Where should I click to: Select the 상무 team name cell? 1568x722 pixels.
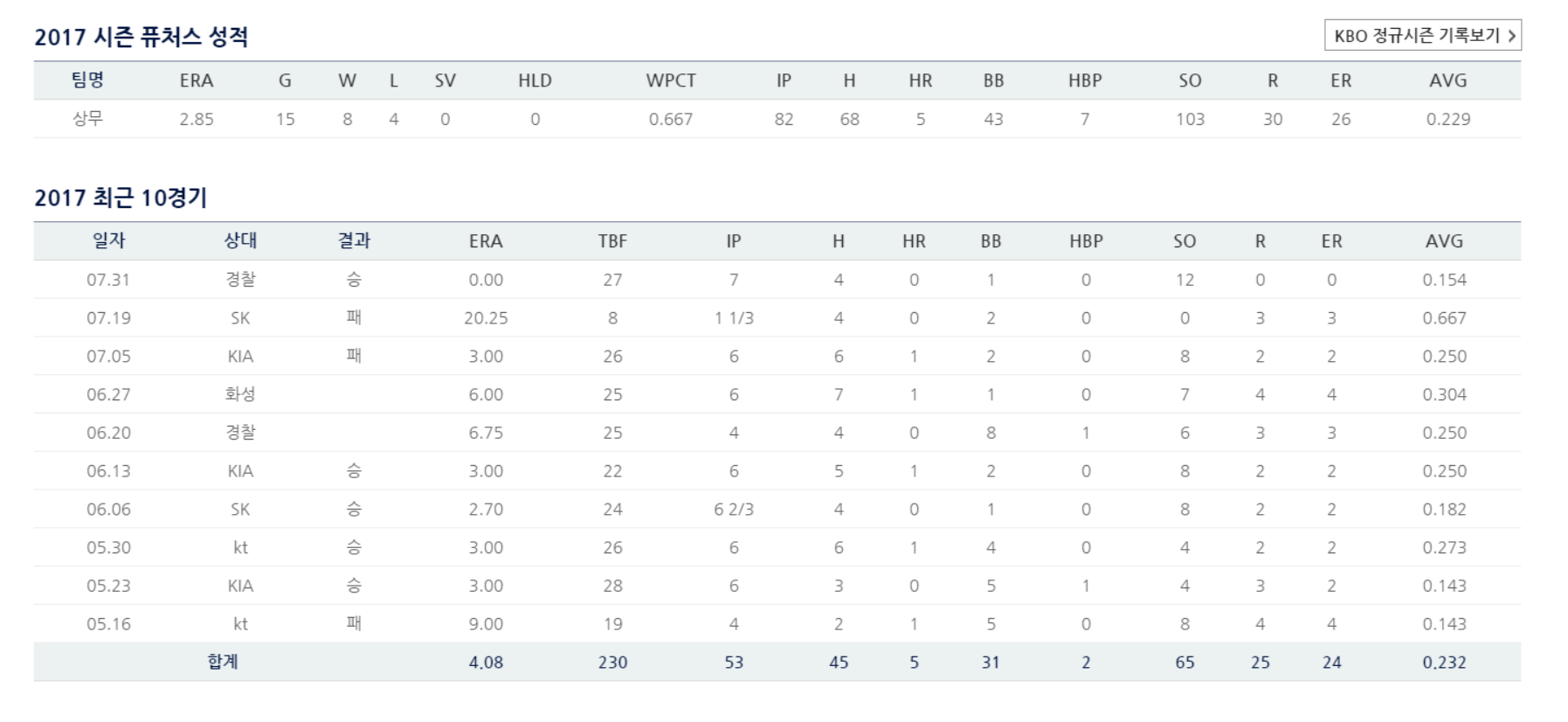87,119
